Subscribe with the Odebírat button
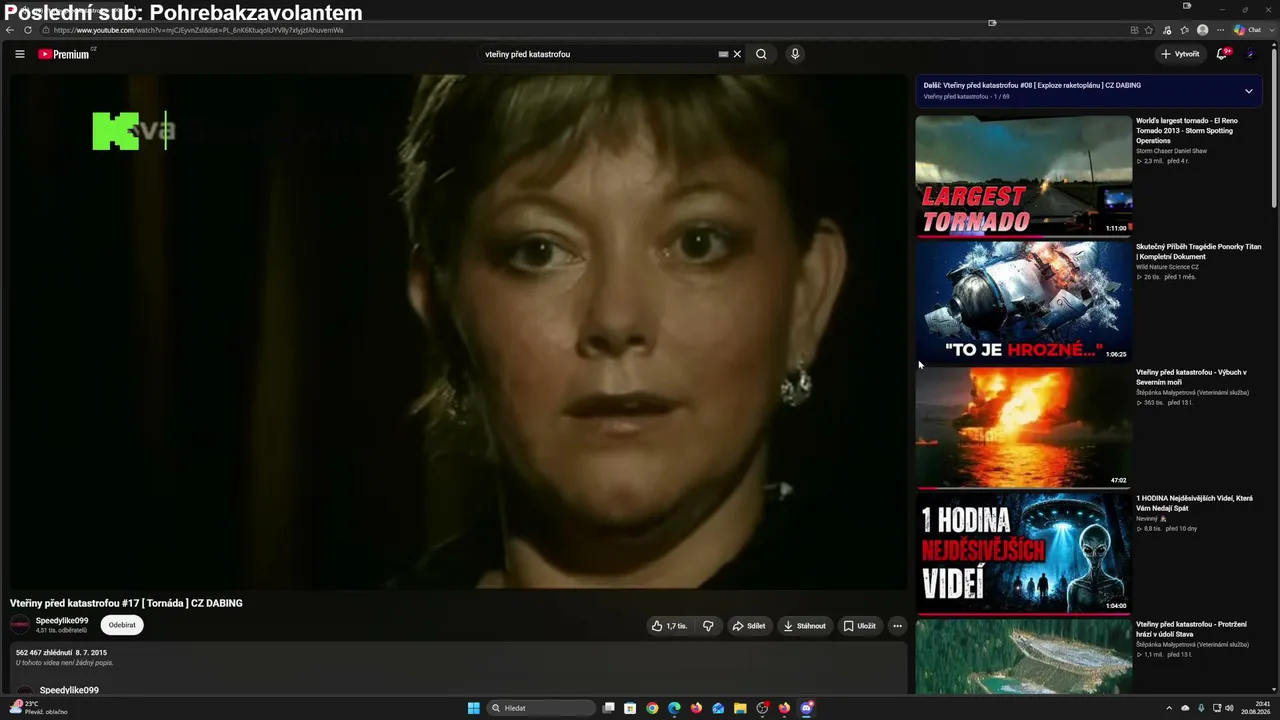Image resolution: width=1280 pixels, height=720 pixels. pos(122,625)
